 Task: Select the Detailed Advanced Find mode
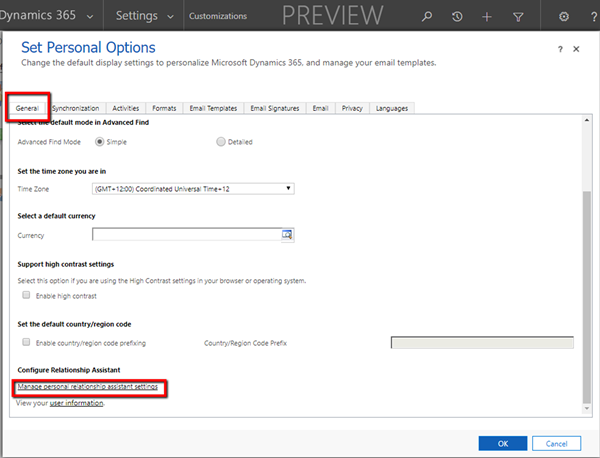(221, 142)
